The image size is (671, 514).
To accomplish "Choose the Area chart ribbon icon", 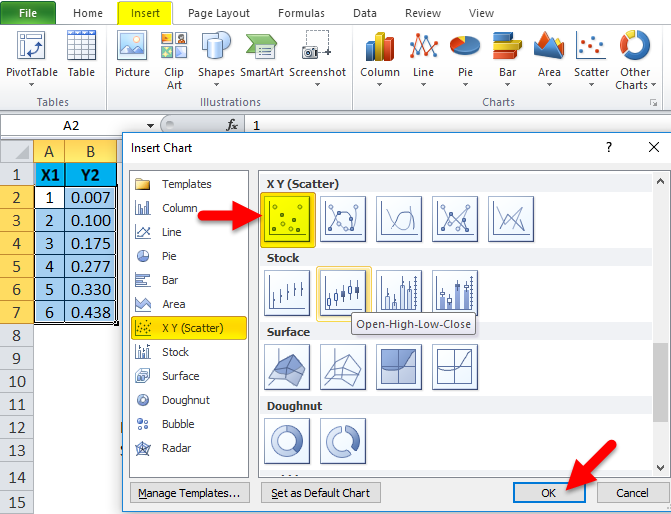I will pos(549,46).
